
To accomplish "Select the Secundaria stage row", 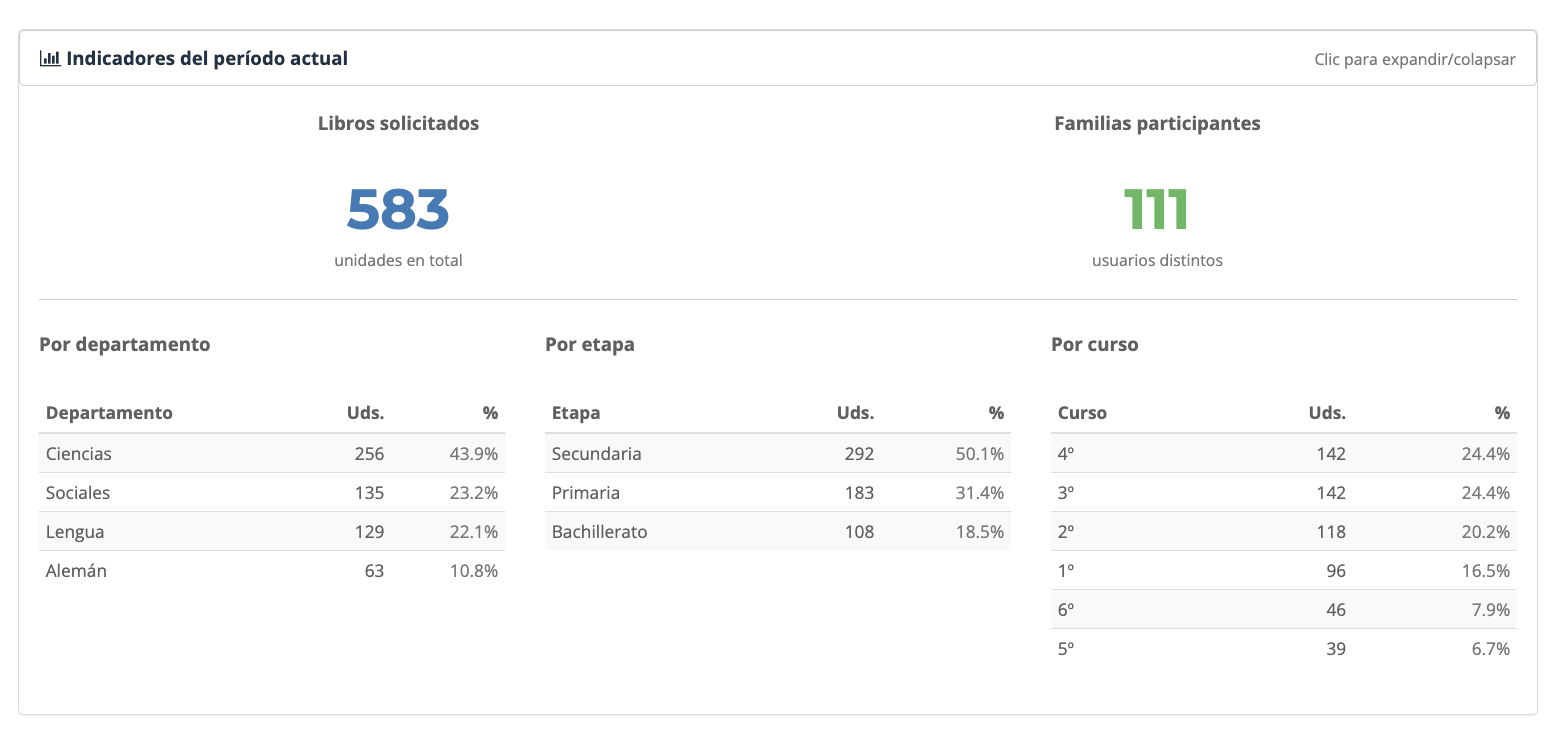I will 778,453.
